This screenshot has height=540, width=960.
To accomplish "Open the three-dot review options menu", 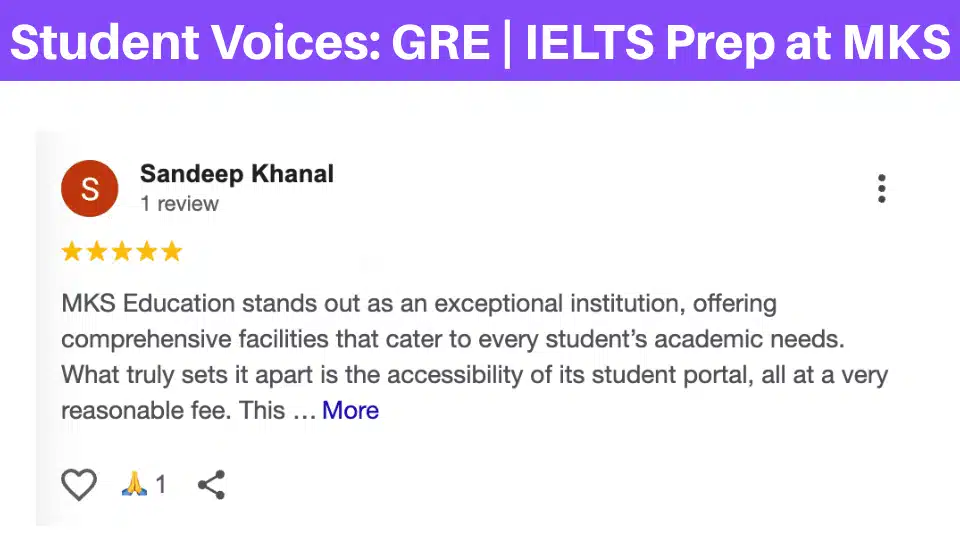I will coord(881,189).
